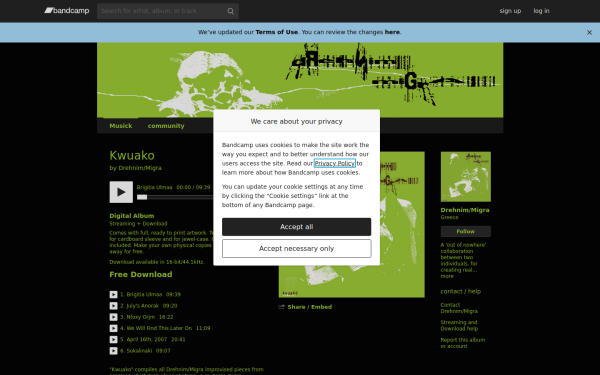The width and height of the screenshot is (600, 375).
Task: Play track 1 Brigitia Ulmaa
Action: pyautogui.click(x=114, y=295)
